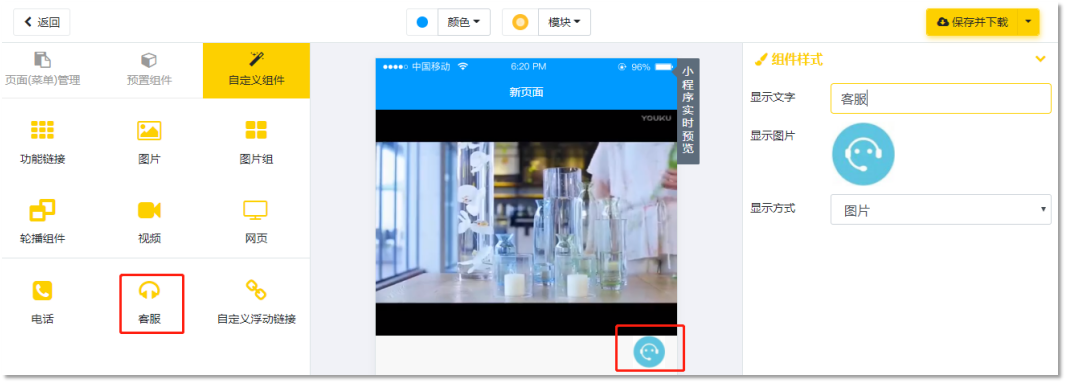Insert the 视频 video component
This screenshot has height=382, width=1065.
pyautogui.click(x=149, y=222)
